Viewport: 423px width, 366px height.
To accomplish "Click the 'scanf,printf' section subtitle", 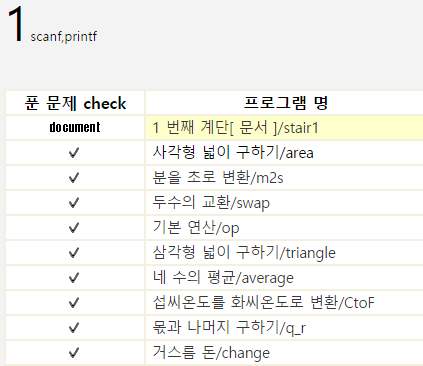I will (x=64, y=36).
